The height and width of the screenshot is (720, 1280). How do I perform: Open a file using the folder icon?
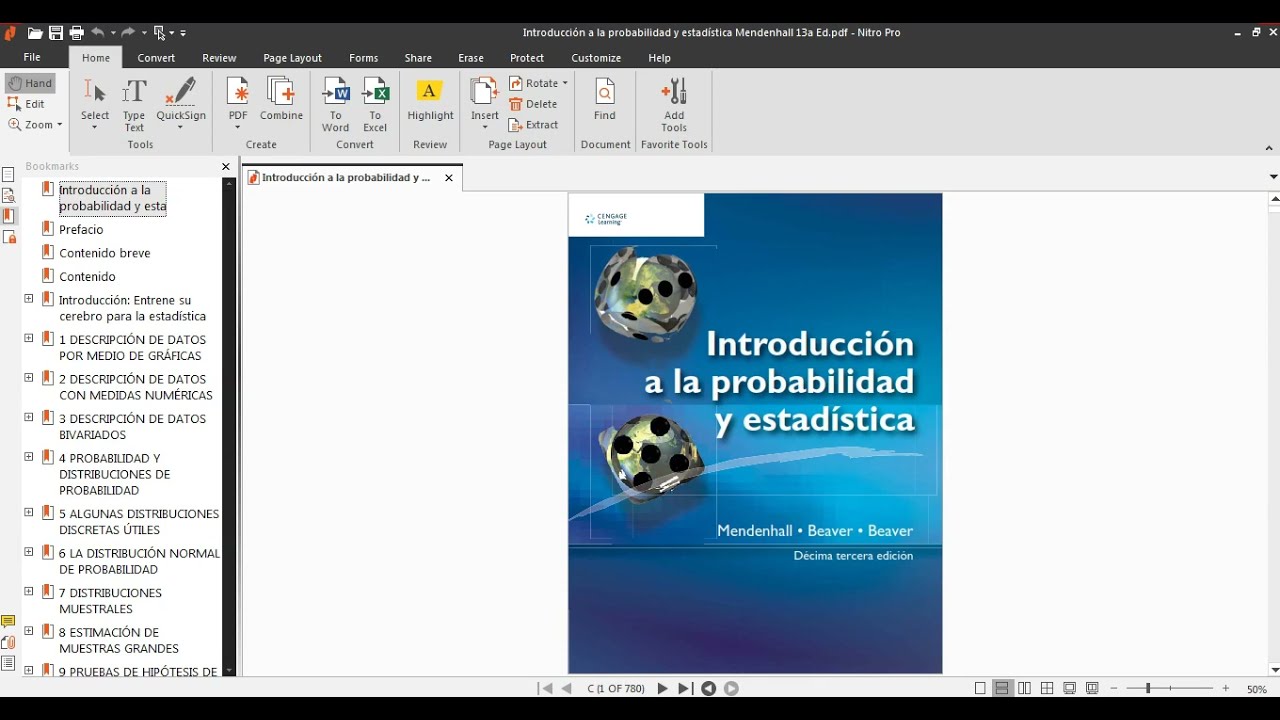pyautogui.click(x=35, y=33)
